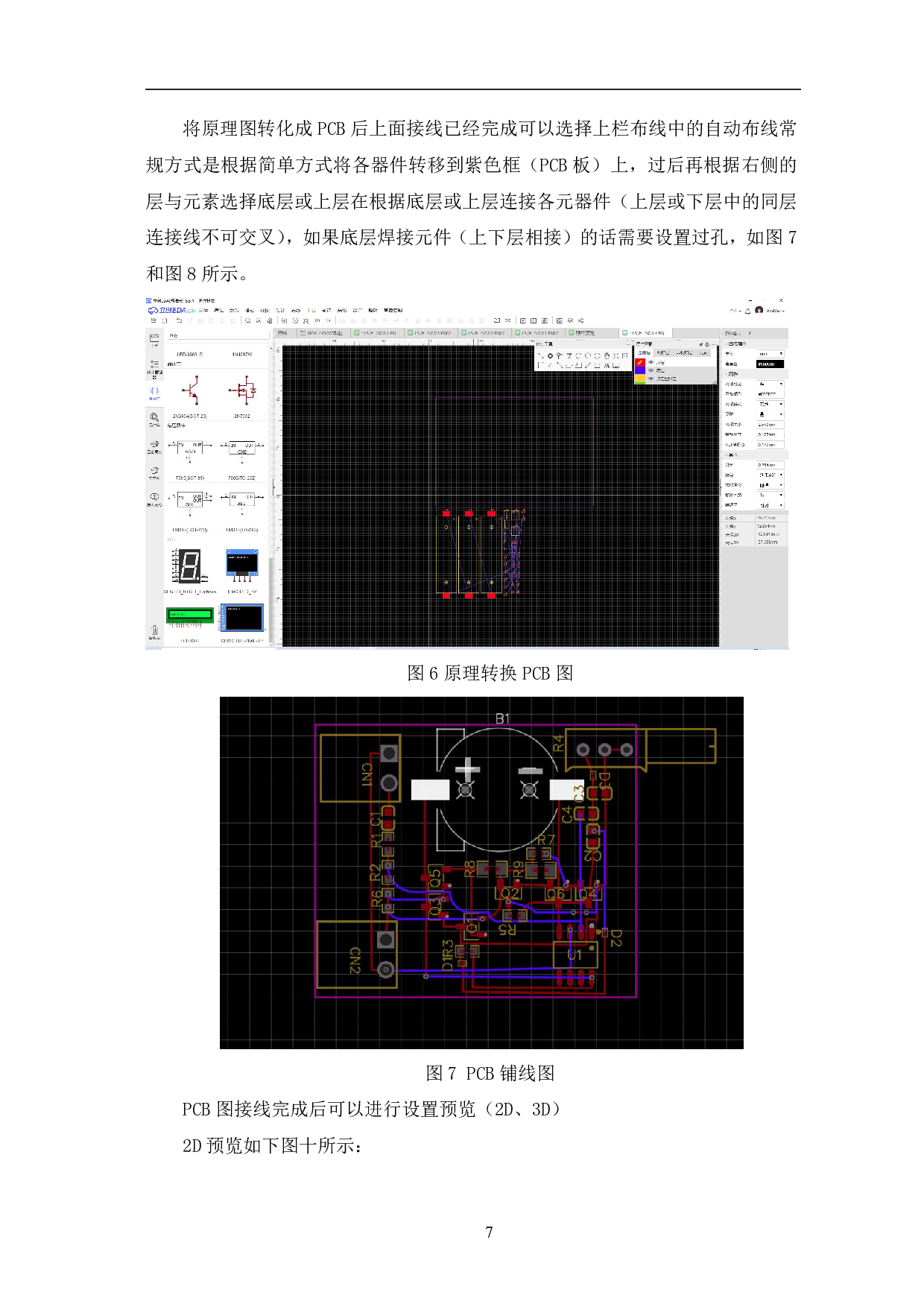Click the black background color field
This screenshot has width=924, height=1307.
[770, 364]
